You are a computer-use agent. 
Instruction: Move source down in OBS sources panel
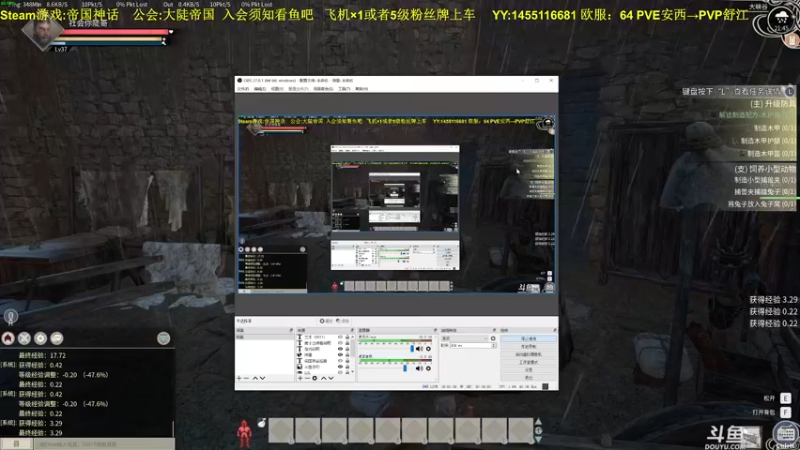tap(331, 378)
